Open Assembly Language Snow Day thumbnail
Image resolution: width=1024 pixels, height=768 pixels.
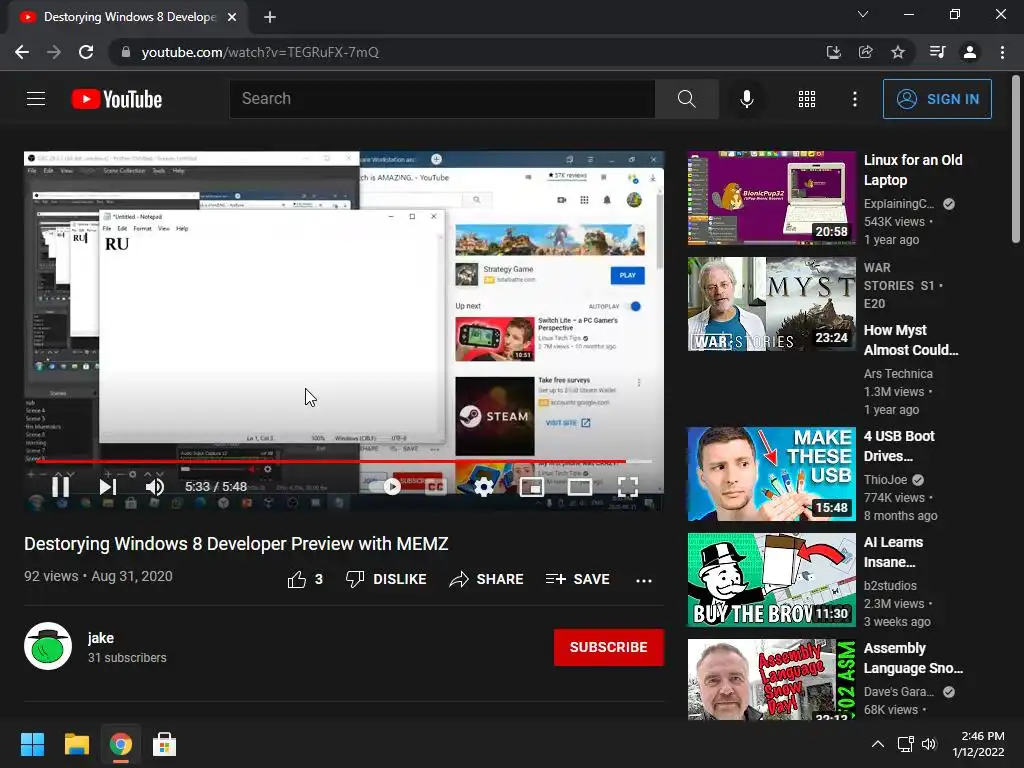pos(771,679)
